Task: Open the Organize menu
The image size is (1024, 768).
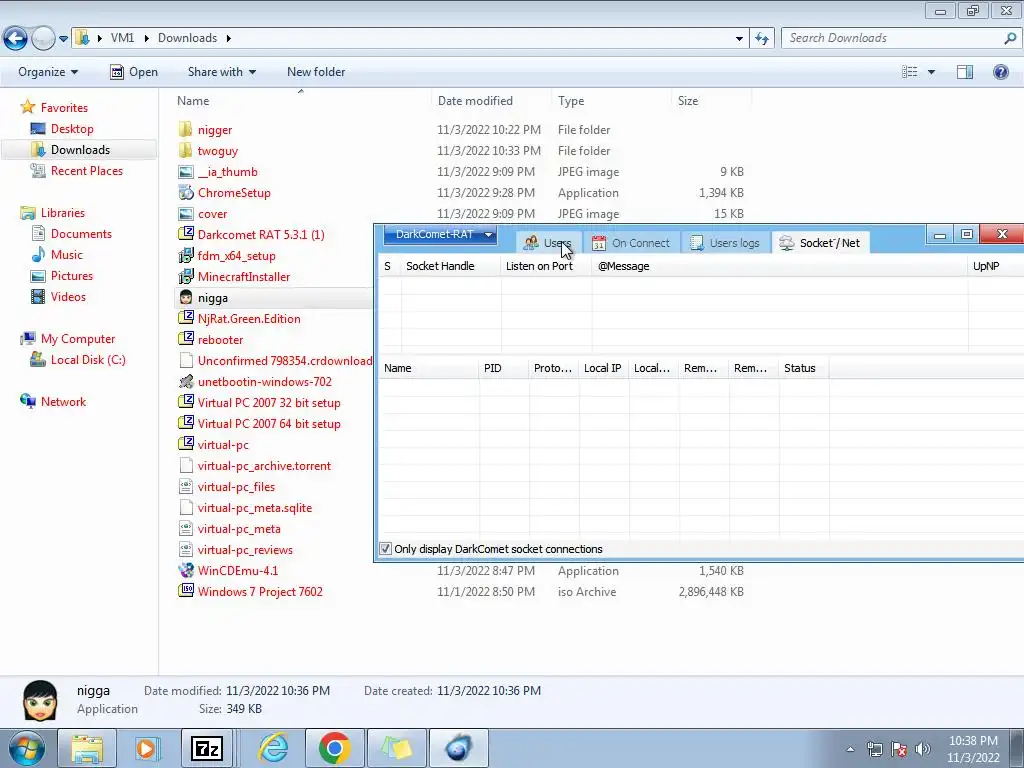Action: point(48,72)
